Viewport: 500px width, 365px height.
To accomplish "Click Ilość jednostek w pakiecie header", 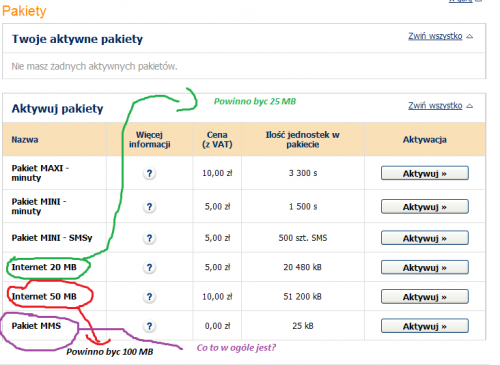I will coord(303,139).
